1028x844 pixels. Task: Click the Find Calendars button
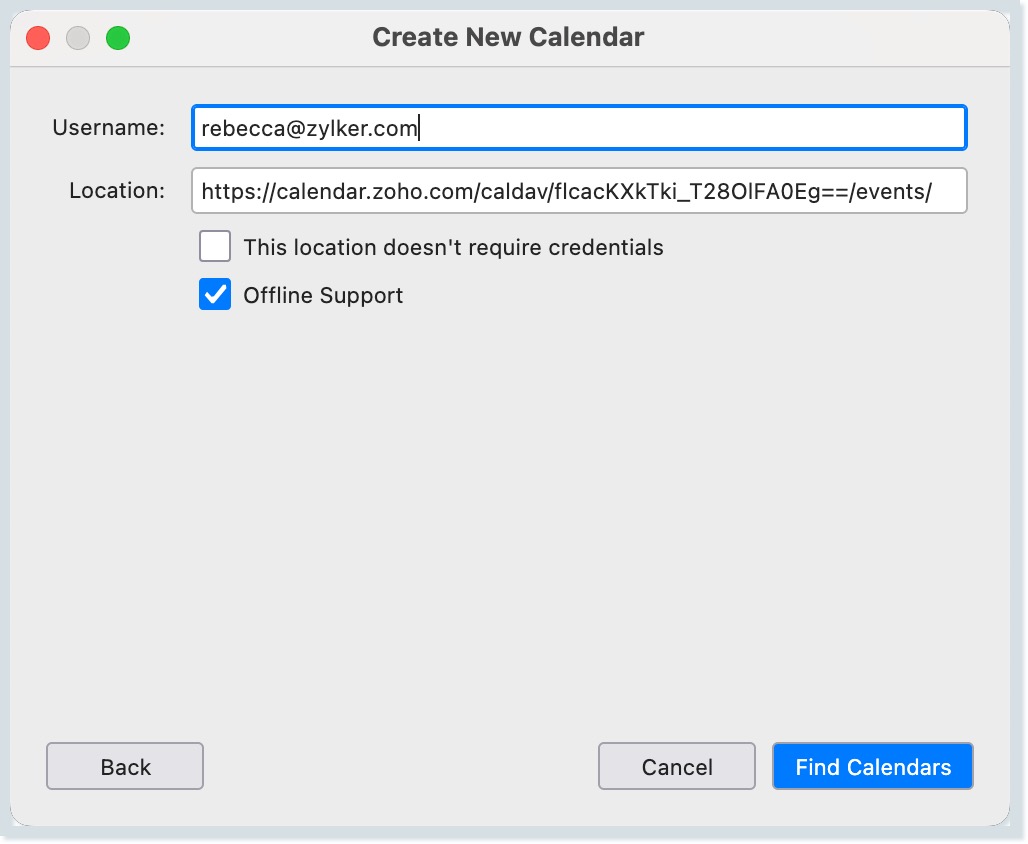872,766
